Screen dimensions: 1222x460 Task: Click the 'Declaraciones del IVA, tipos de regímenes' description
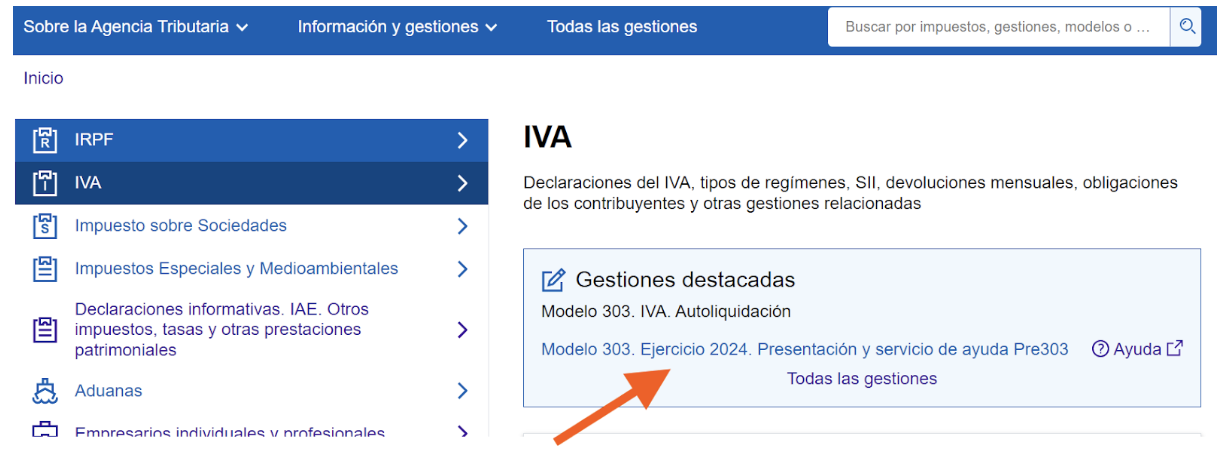click(850, 193)
